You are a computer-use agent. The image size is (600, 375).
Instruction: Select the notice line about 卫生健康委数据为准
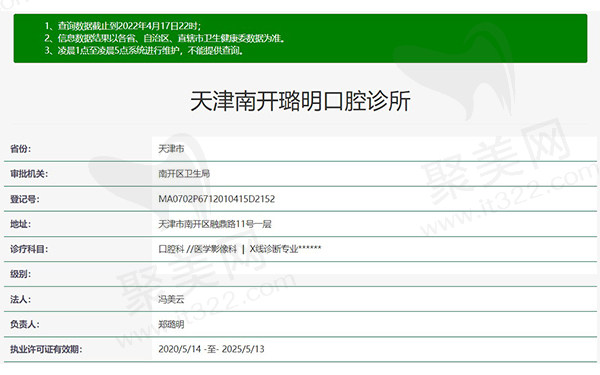[165, 38]
